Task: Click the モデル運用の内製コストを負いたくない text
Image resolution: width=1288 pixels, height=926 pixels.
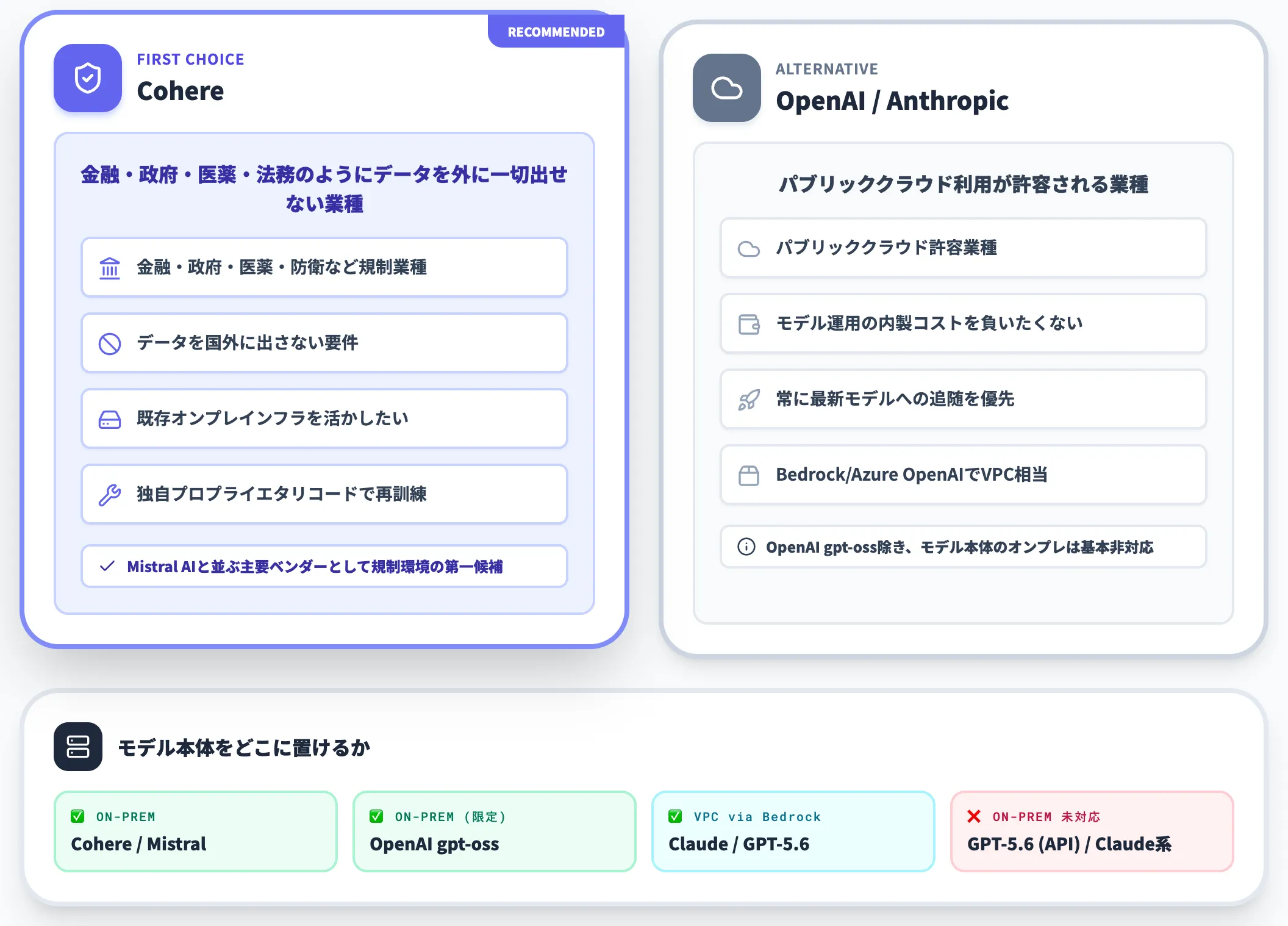Action: pos(929,323)
